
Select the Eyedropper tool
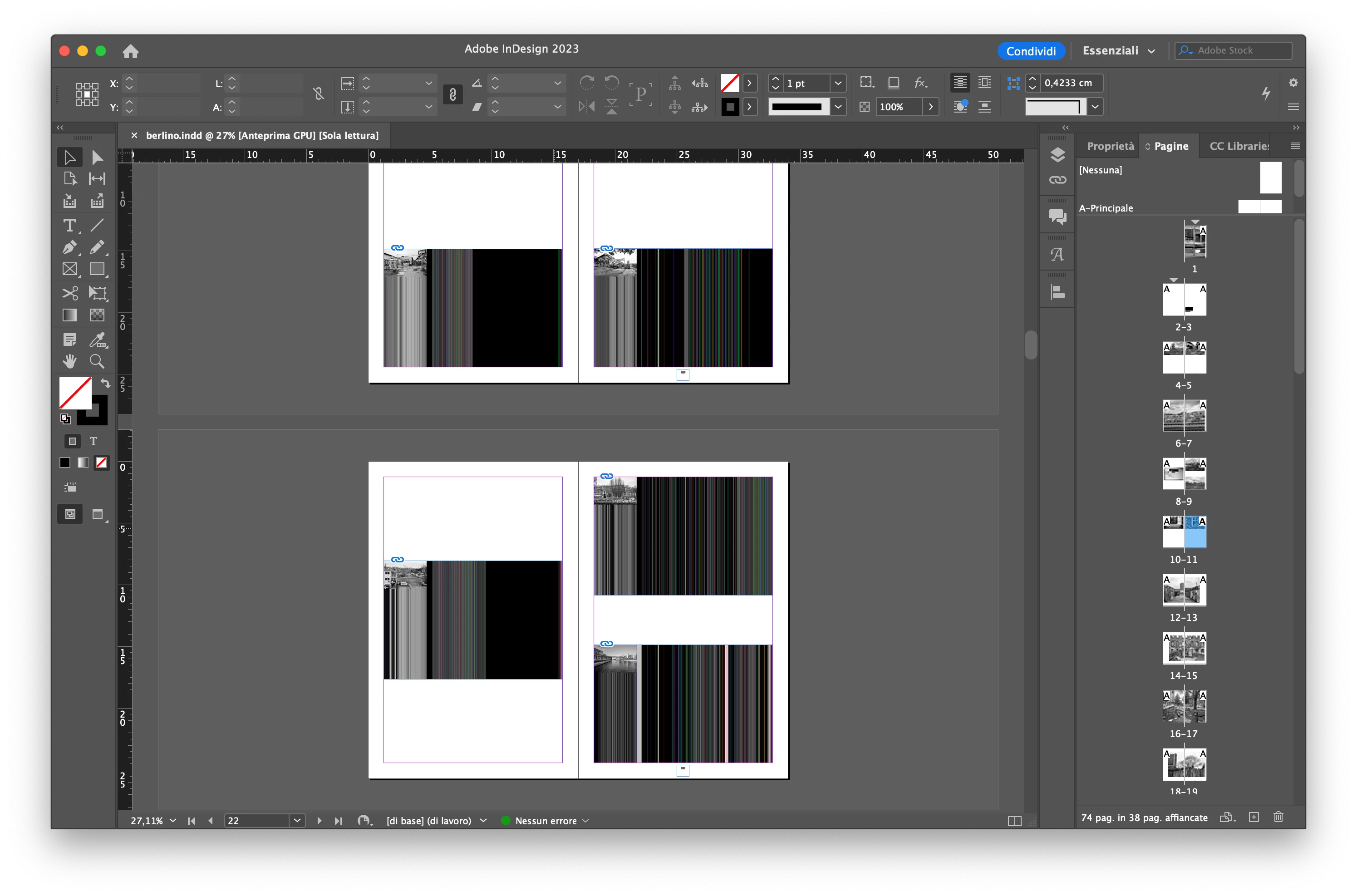coord(97,340)
